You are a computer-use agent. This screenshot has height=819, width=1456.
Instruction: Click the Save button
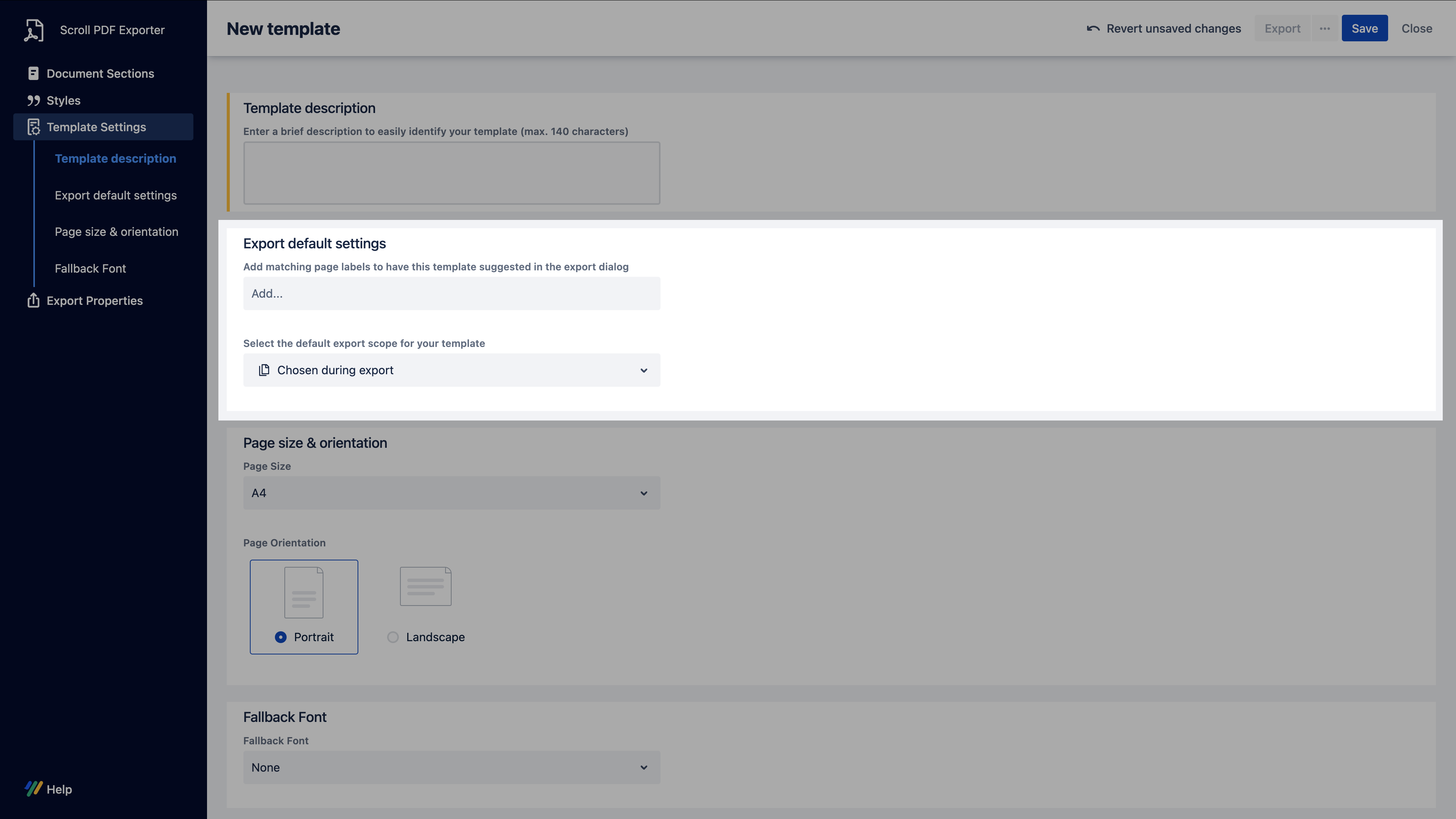pyautogui.click(x=1365, y=29)
